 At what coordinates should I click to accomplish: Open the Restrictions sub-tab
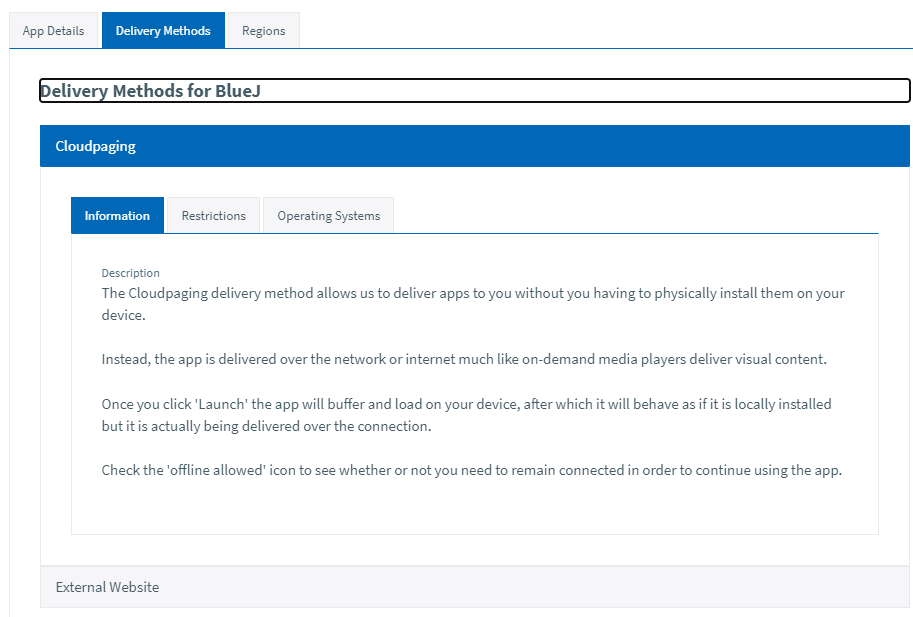(214, 215)
